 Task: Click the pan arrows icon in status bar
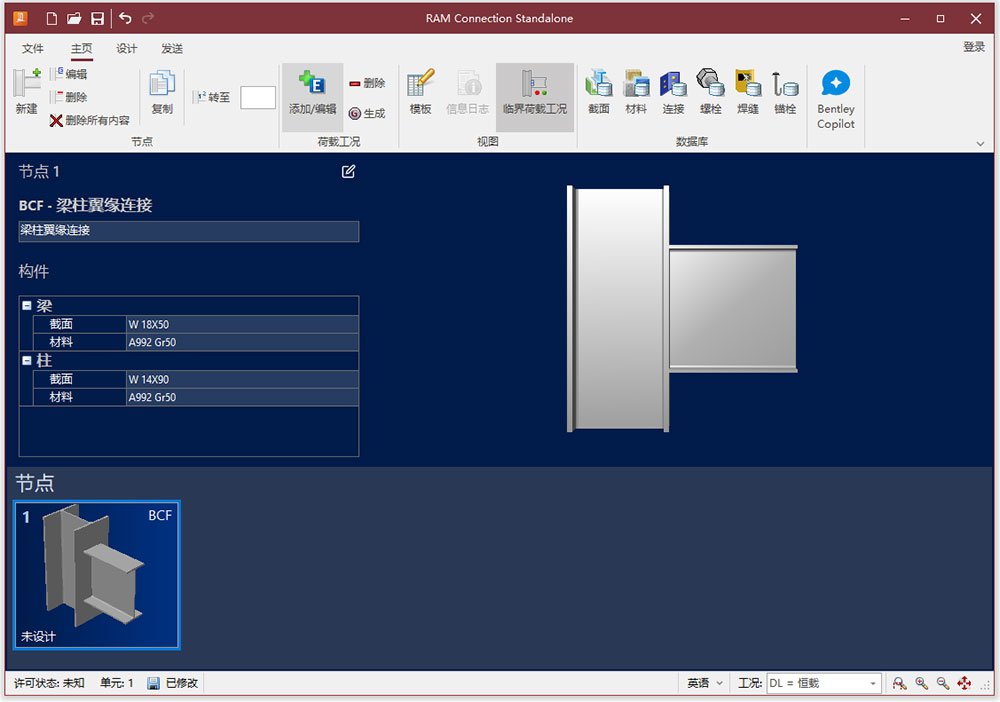click(964, 684)
